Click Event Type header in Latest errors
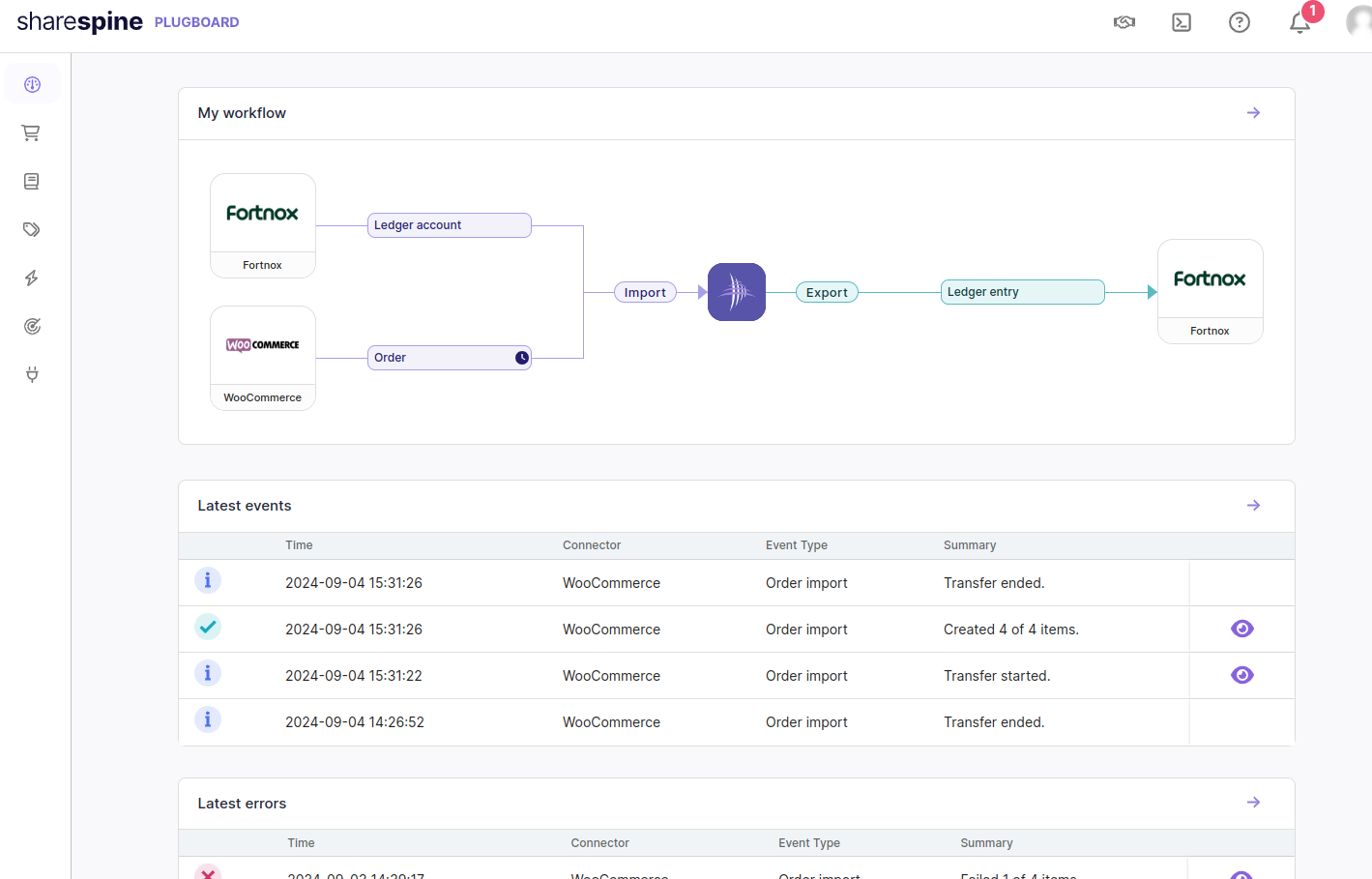 coord(809,843)
